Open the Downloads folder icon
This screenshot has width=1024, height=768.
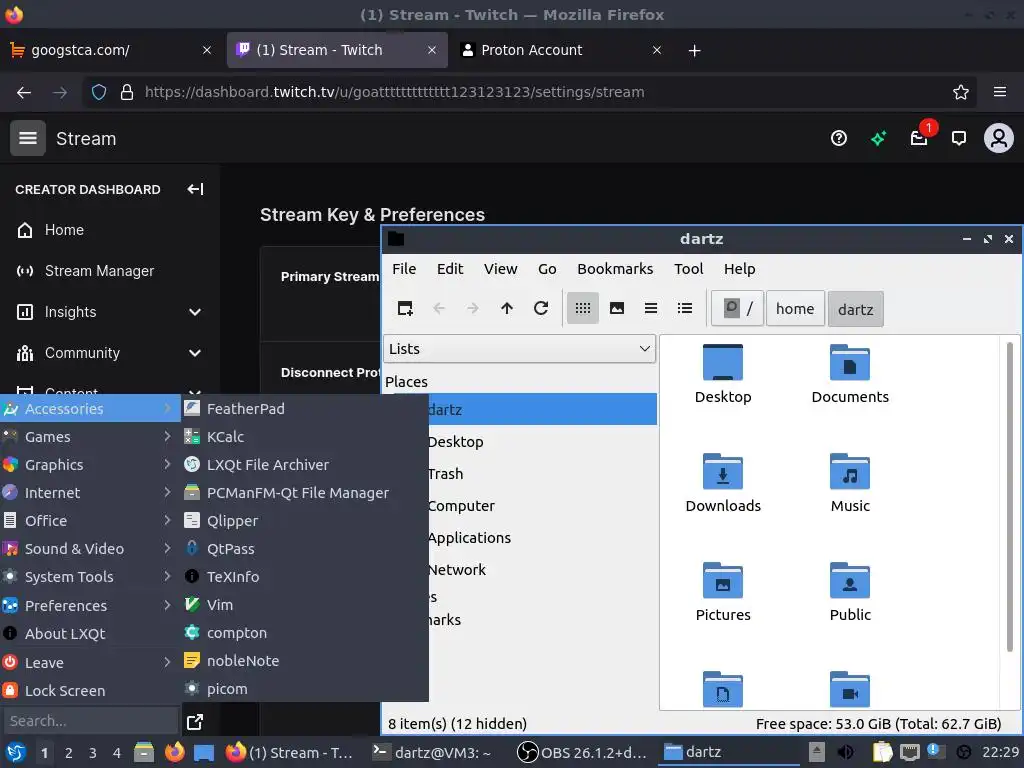(x=723, y=483)
